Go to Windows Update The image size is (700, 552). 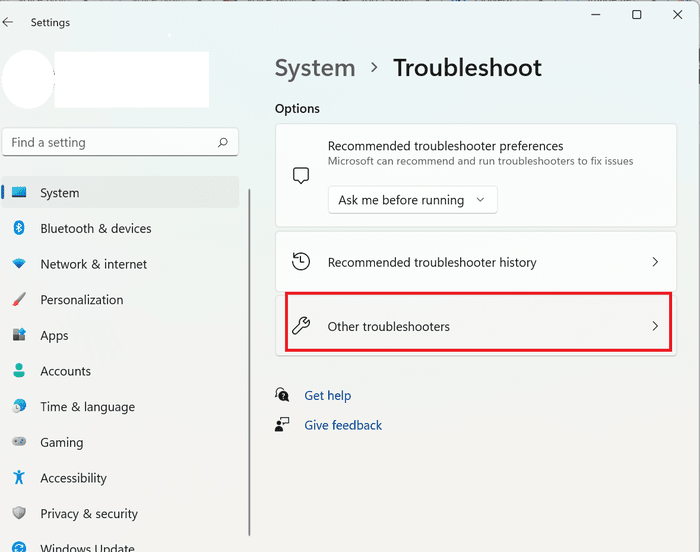[120, 546]
